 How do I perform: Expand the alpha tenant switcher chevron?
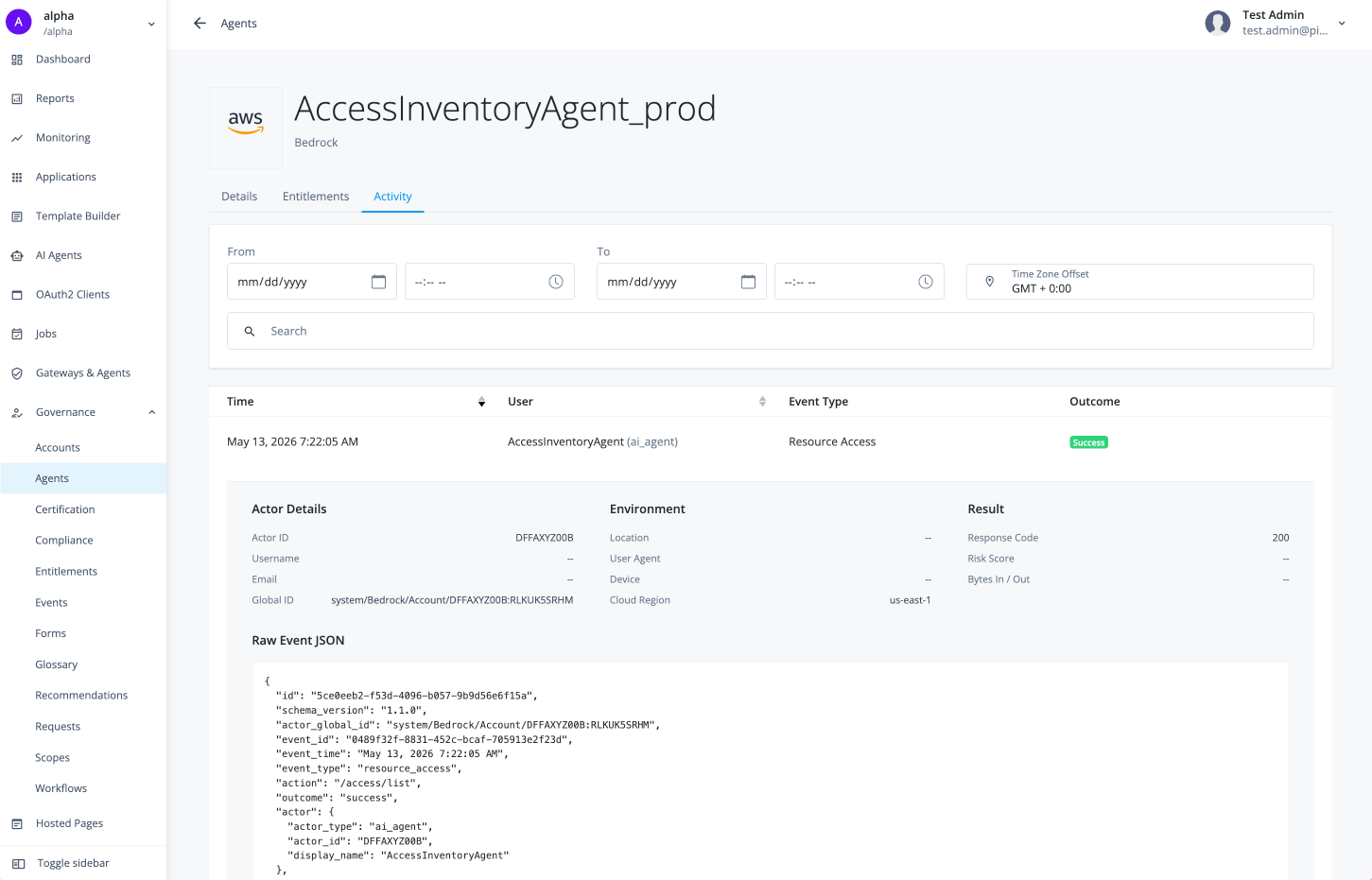pos(151,24)
